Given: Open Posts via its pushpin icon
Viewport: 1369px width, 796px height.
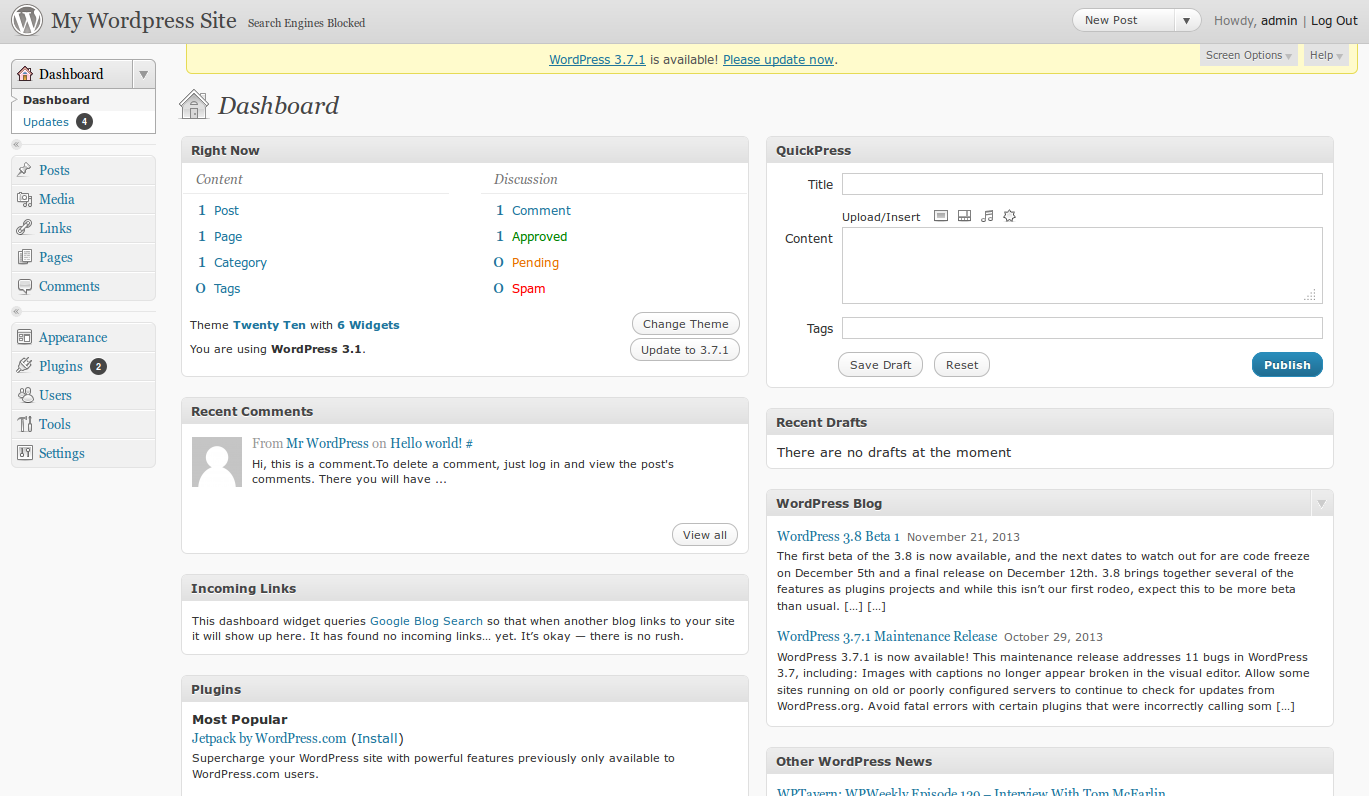Looking at the screenshot, I should point(25,170).
